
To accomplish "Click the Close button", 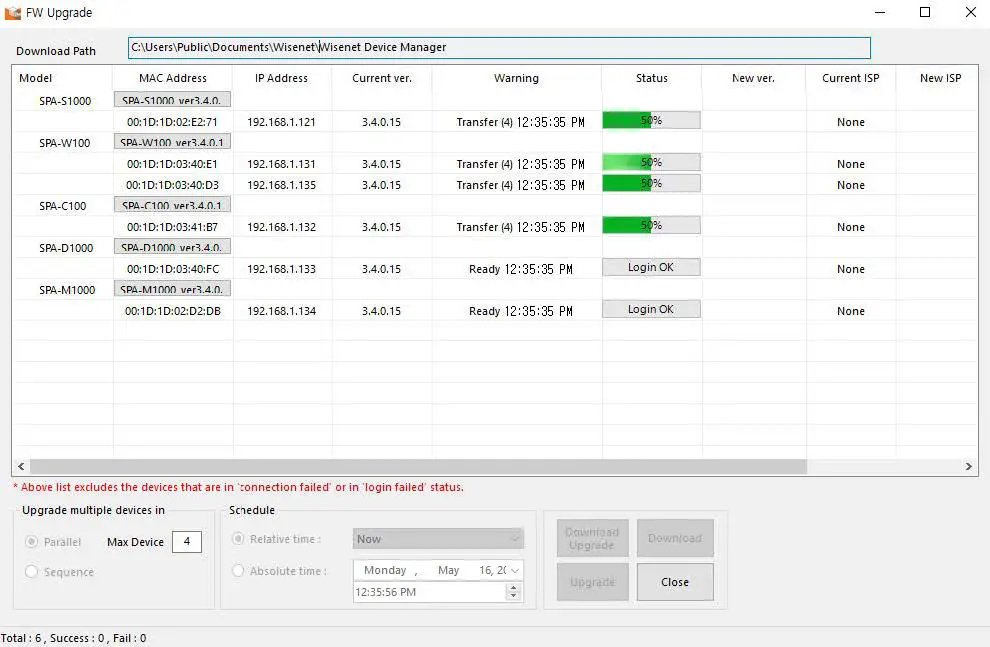I will point(675,582).
